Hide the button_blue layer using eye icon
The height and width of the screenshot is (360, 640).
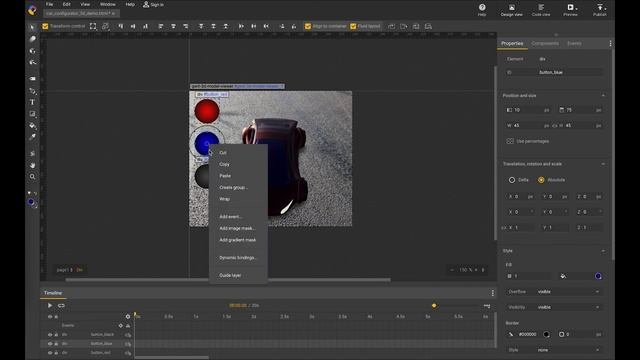click(x=50, y=344)
